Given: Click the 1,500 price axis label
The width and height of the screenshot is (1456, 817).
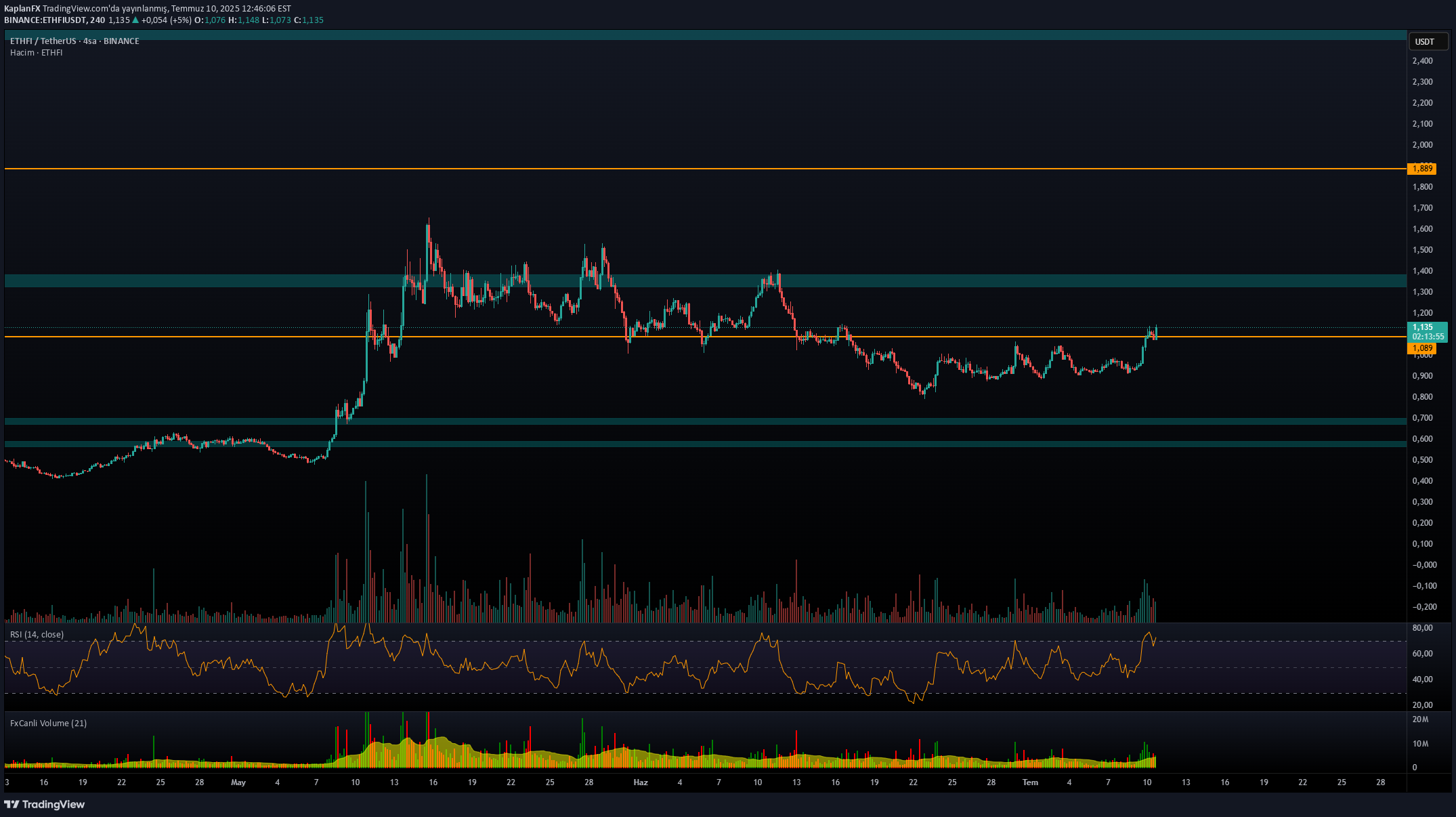Looking at the screenshot, I should [1422, 250].
